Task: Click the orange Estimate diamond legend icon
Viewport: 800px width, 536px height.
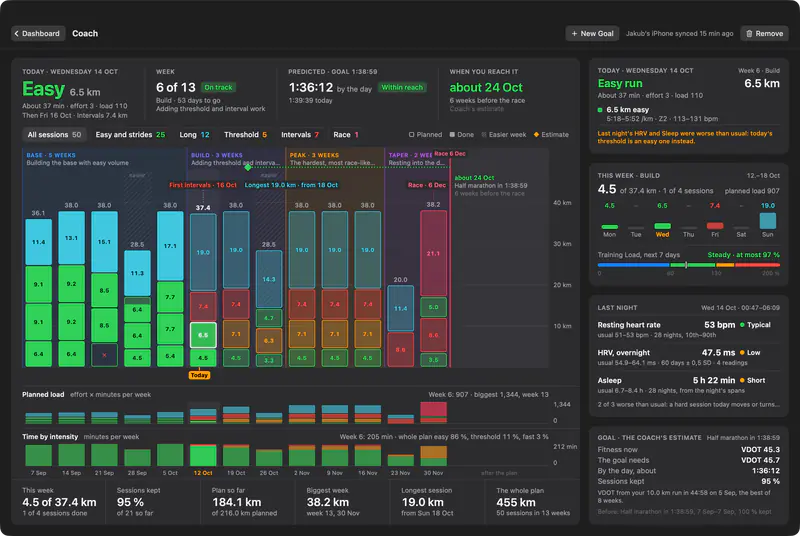Action: (536, 135)
